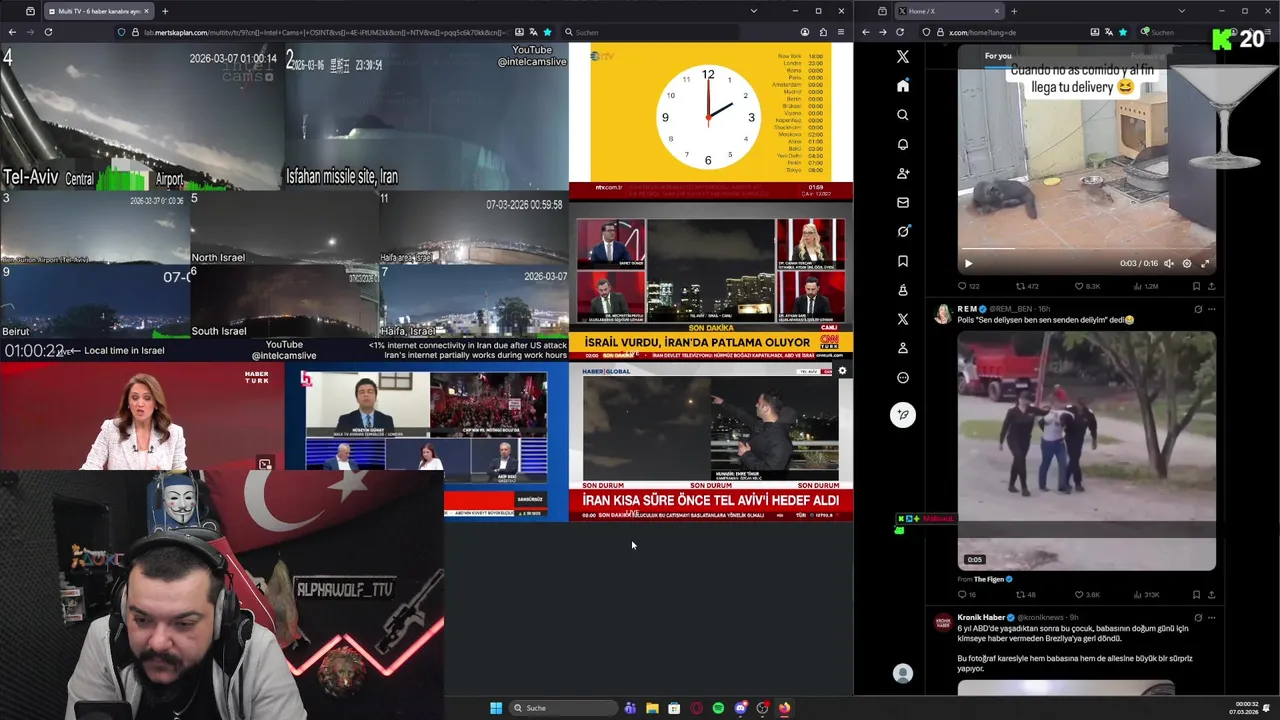Open cat video settings gear

(x=1187, y=264)
